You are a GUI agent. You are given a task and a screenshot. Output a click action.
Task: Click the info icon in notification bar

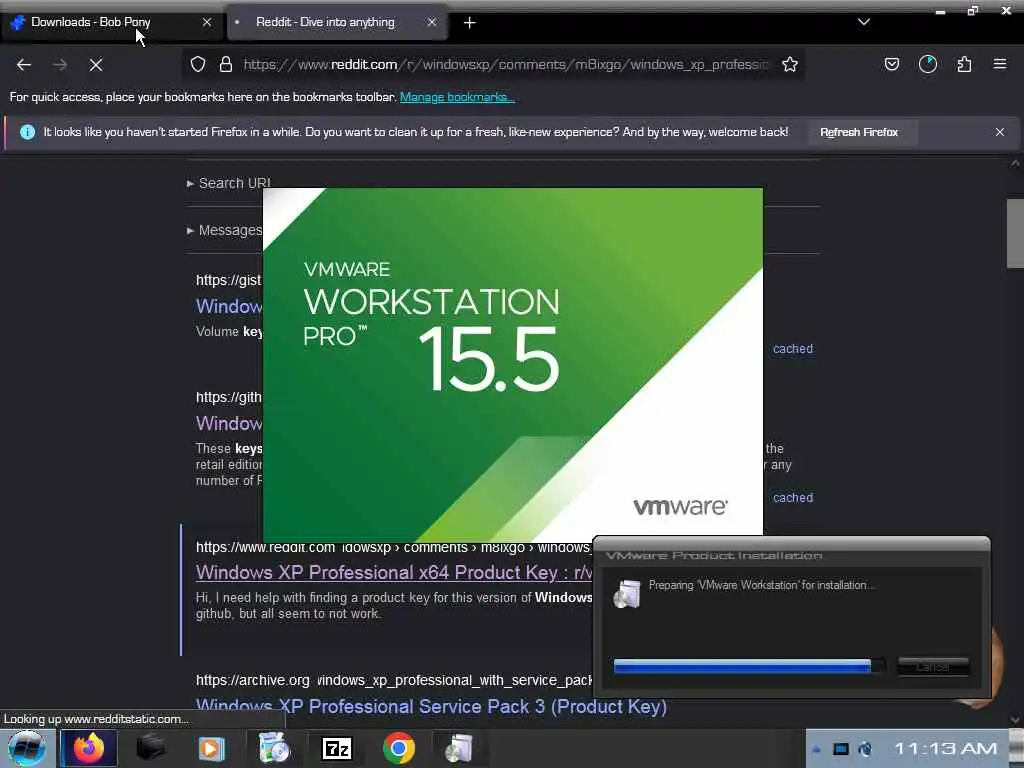[27, 132]
